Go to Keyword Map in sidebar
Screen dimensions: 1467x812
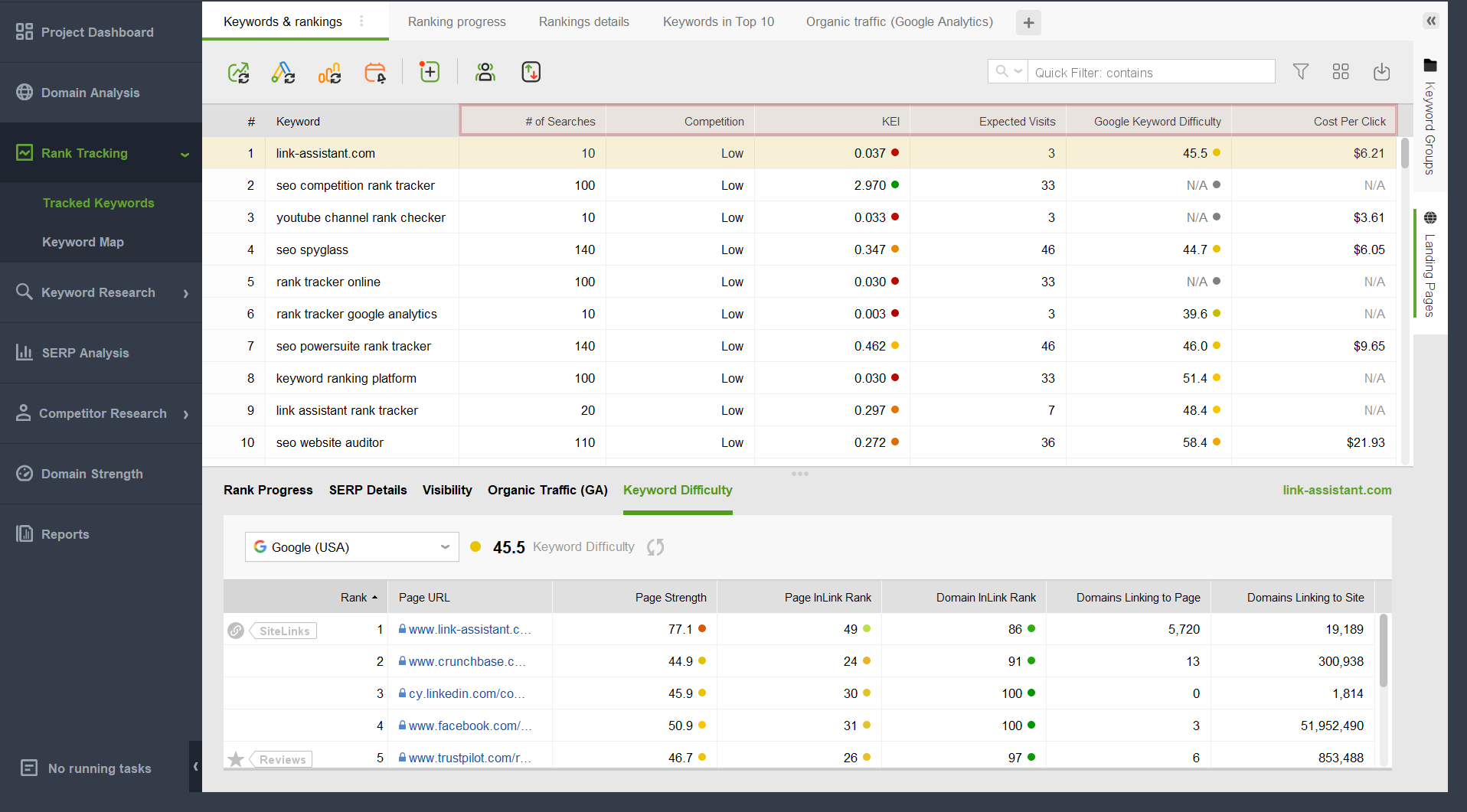(x=83, y=242)
